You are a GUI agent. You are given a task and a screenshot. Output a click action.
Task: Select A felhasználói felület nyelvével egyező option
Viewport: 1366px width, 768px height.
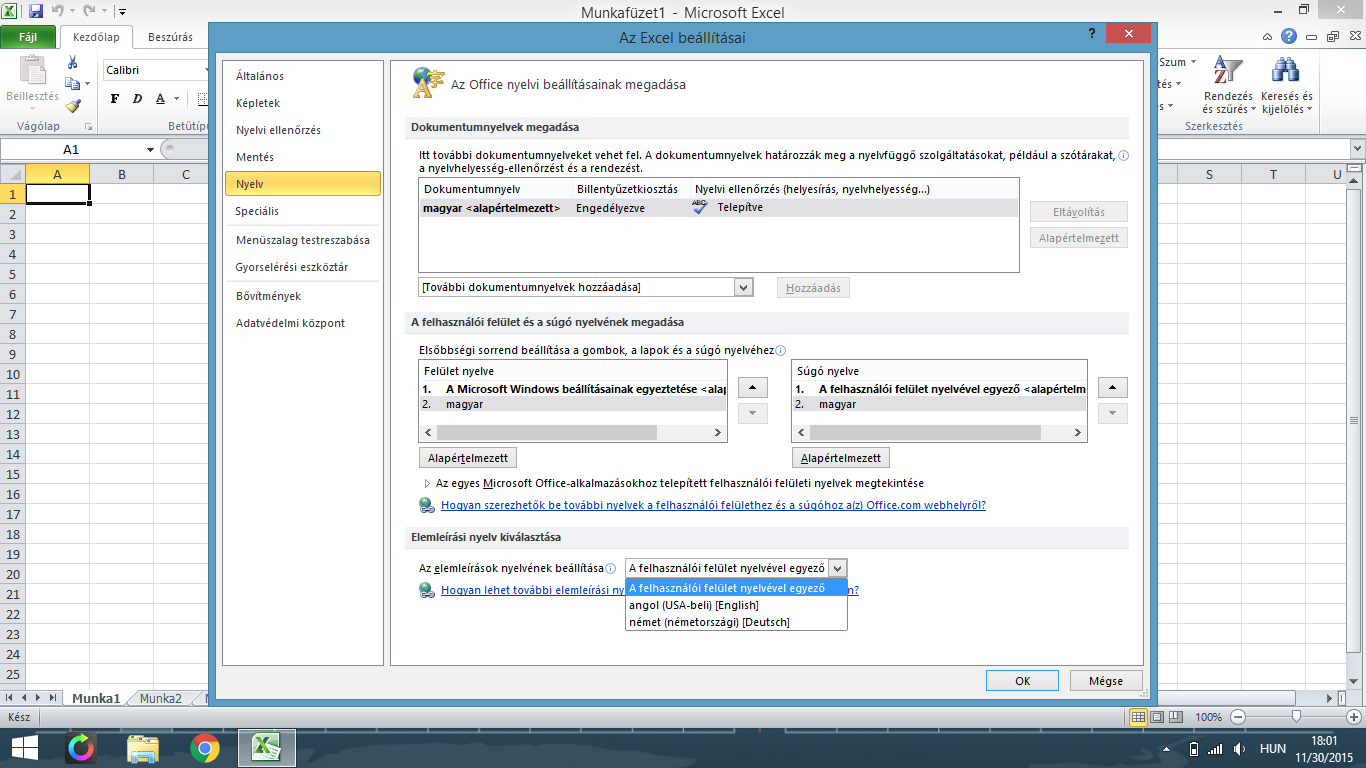[736, 588]
